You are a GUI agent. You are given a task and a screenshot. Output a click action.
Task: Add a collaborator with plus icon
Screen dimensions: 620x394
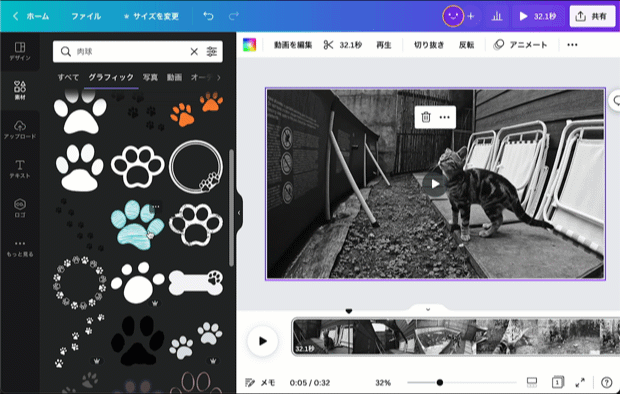pos(471,16)
